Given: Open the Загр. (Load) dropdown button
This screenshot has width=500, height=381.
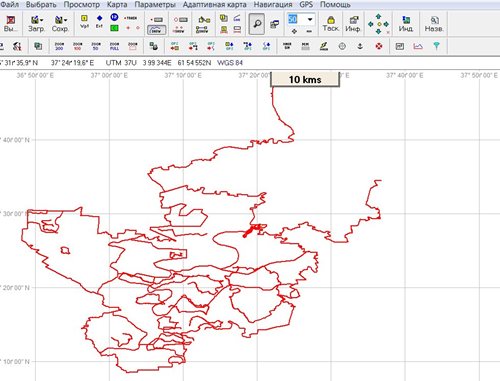Looking at the screenshot, I should (x=36, y=24).
